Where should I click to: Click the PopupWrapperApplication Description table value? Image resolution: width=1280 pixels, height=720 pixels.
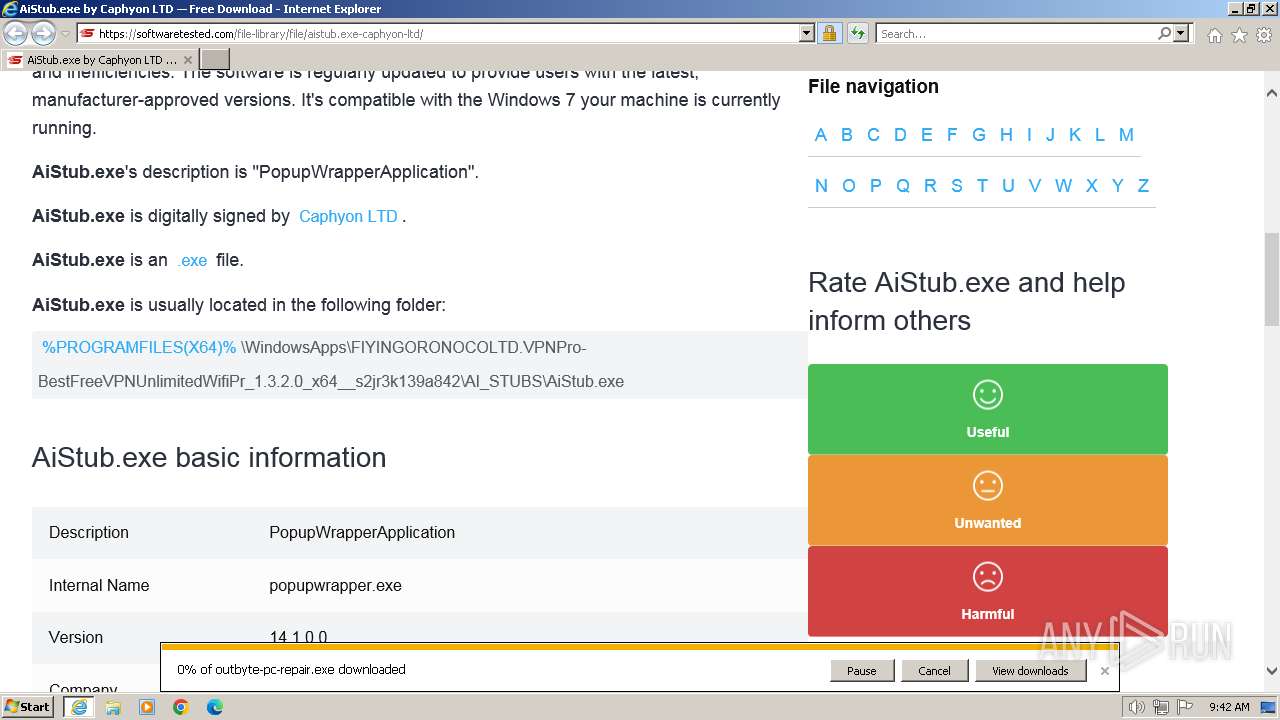pyautogui.click(x=362, y=533)
